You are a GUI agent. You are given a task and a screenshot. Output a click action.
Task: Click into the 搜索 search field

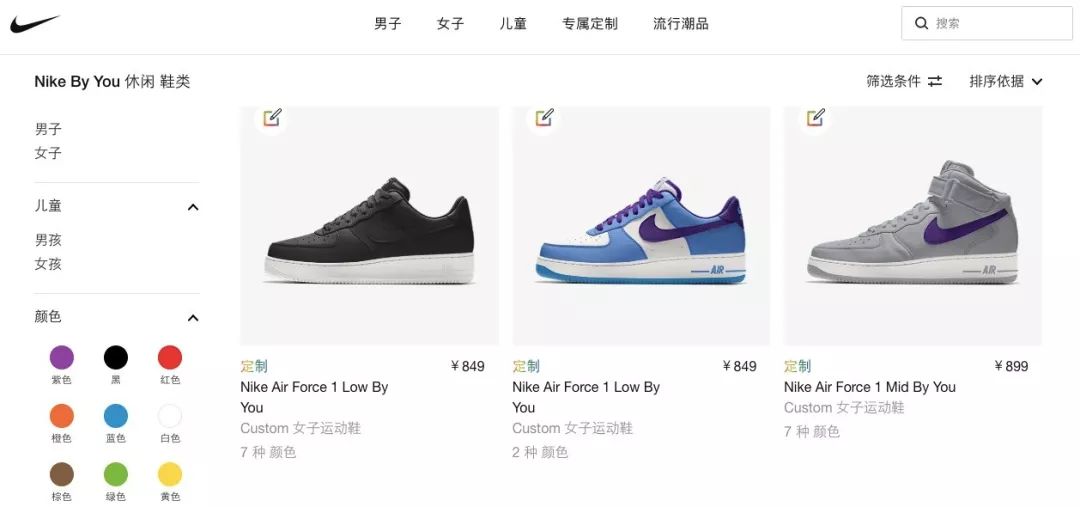[x=986, y=23]
